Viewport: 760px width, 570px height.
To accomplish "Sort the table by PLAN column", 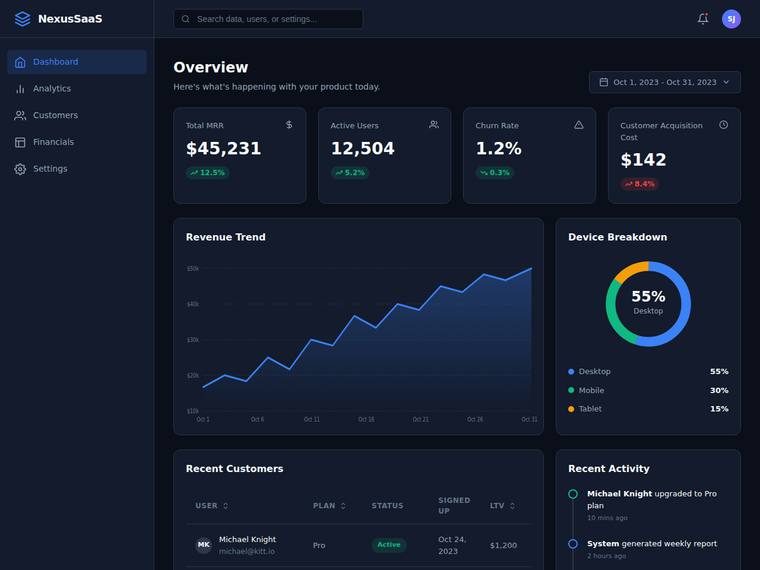I will (330, 506).
